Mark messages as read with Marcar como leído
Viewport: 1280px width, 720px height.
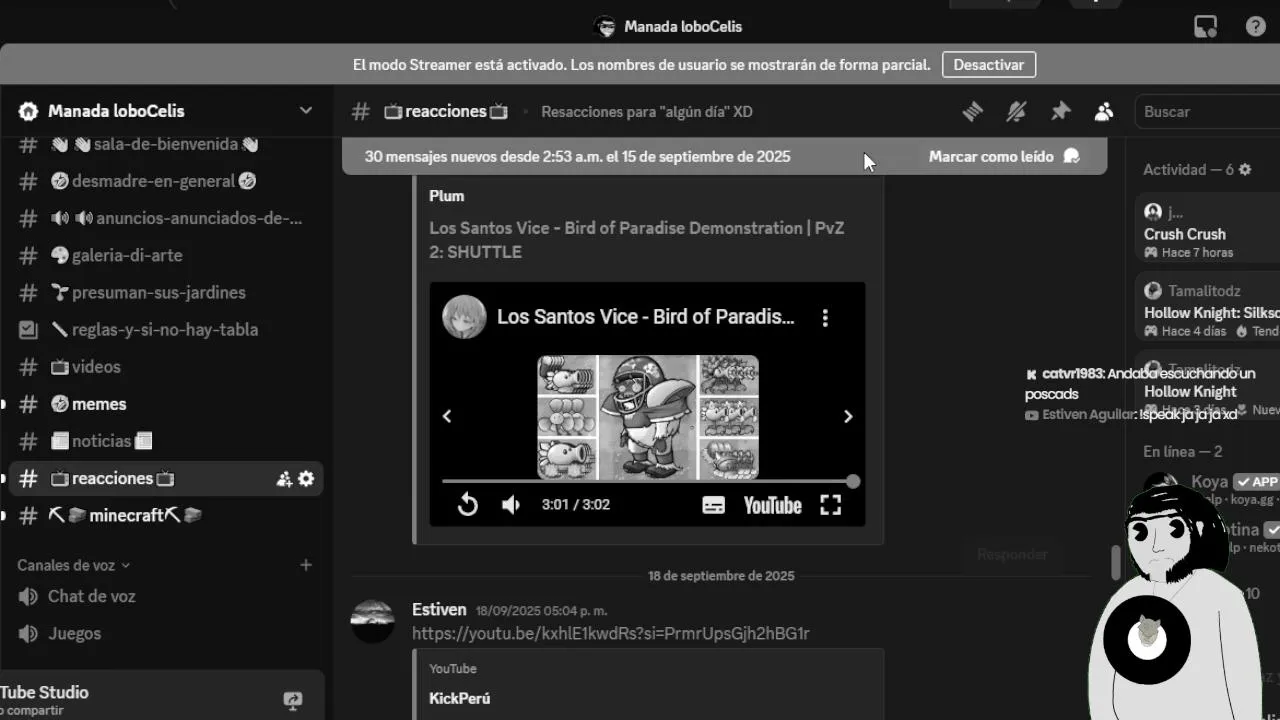1003,157
